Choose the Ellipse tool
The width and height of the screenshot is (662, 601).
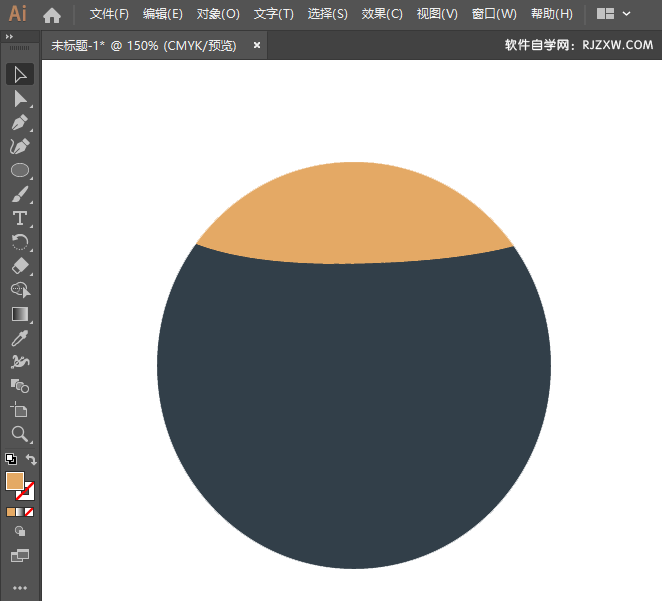click(x=19, y=170)
